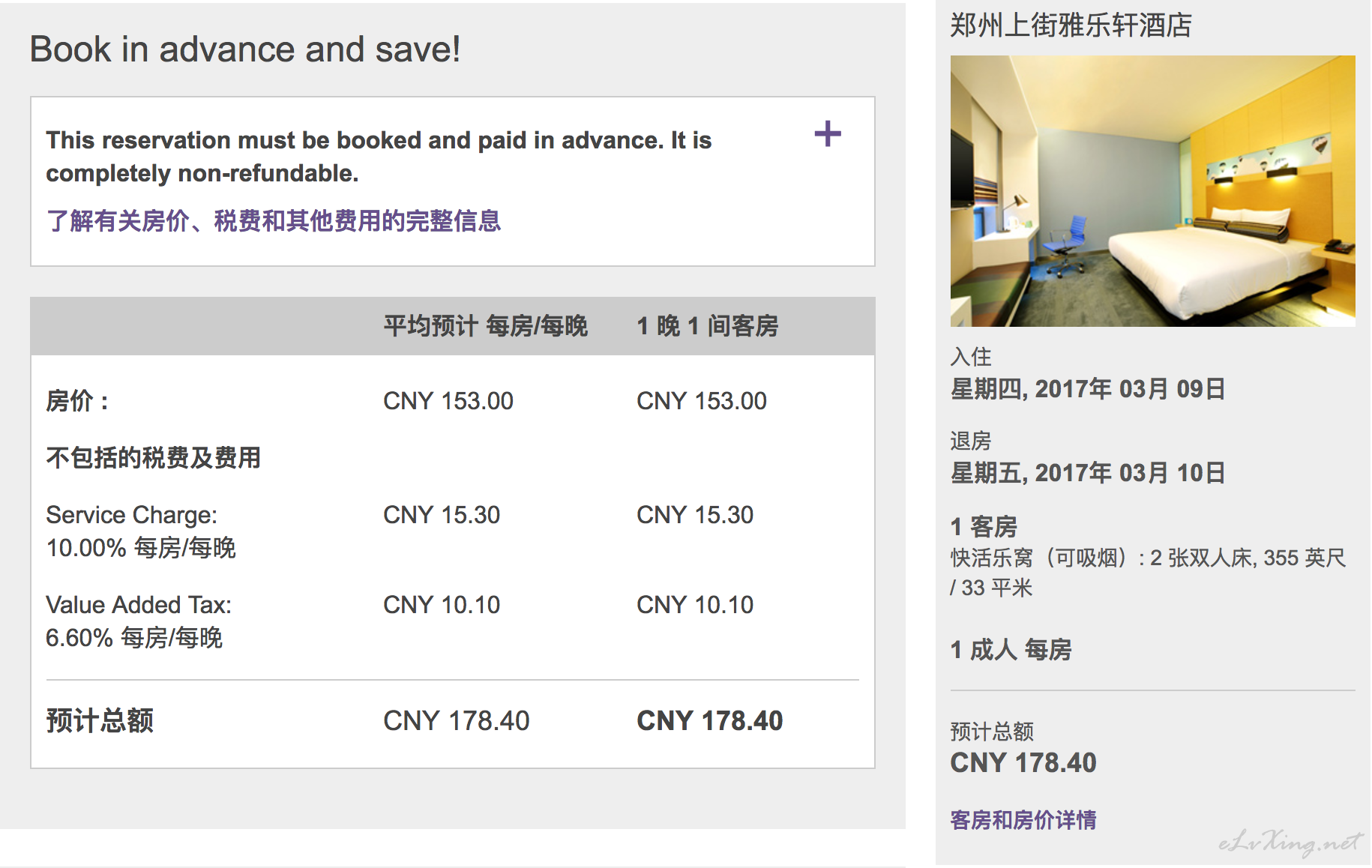Click the 预计总额 label in the table
1372x868 pixels.
100,720
